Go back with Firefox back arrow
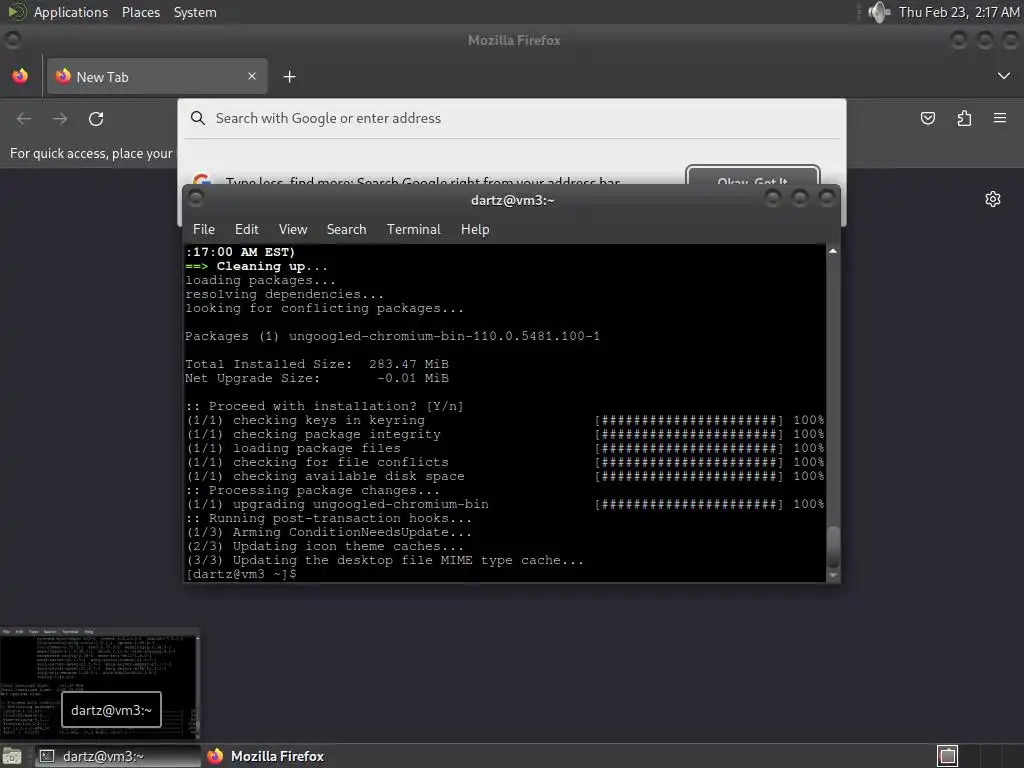The image size is (1024, 768). click(24, 119)
